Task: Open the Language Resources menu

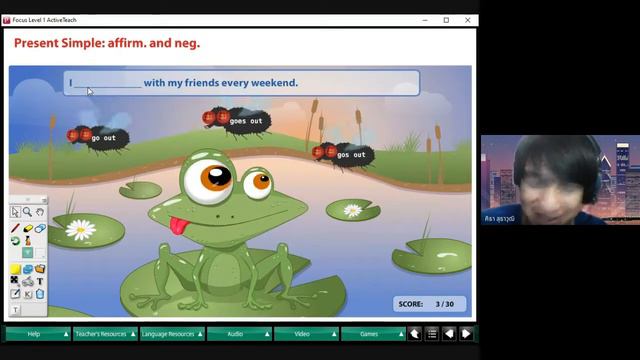Action: 172,334
